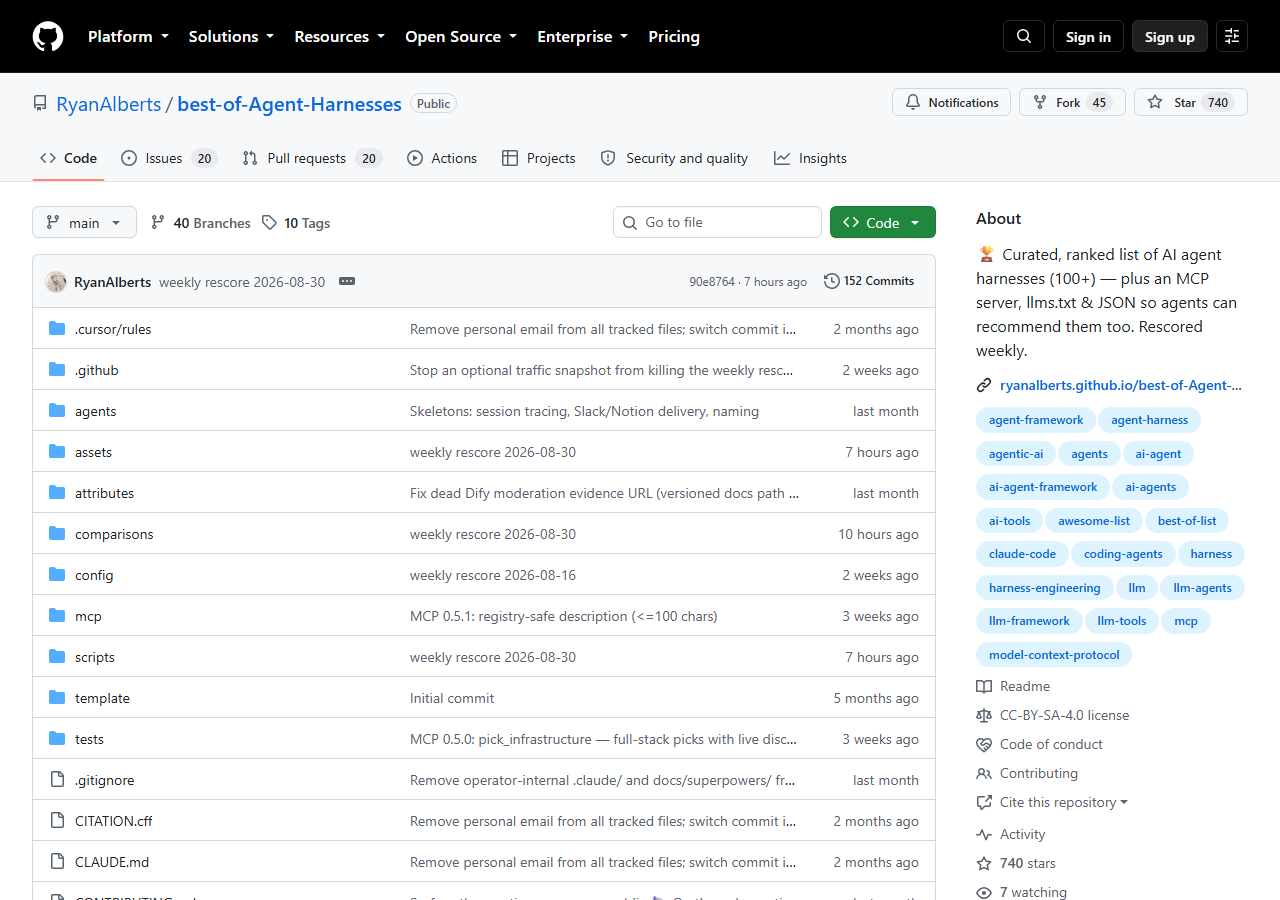This screenshot has height=900, width=1280.
Task: Select the Code tab
Action: 69,158
